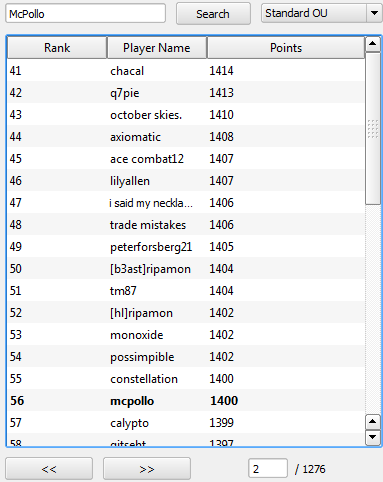Select player chacal in the list
Viewport: 383px width, 482px height.
[186, 71]
